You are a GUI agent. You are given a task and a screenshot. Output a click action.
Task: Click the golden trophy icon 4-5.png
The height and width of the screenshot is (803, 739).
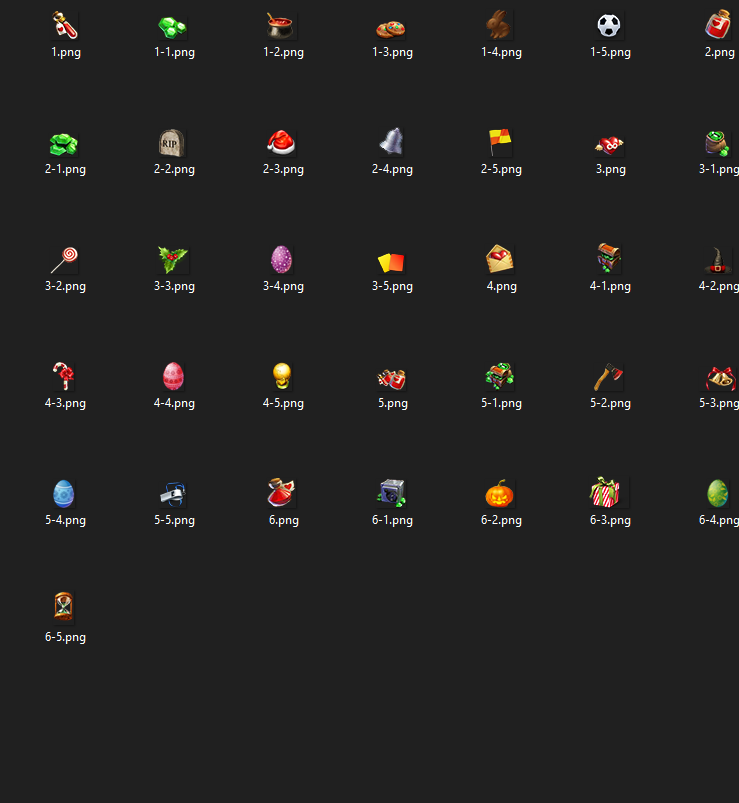[x=282, y=376]
